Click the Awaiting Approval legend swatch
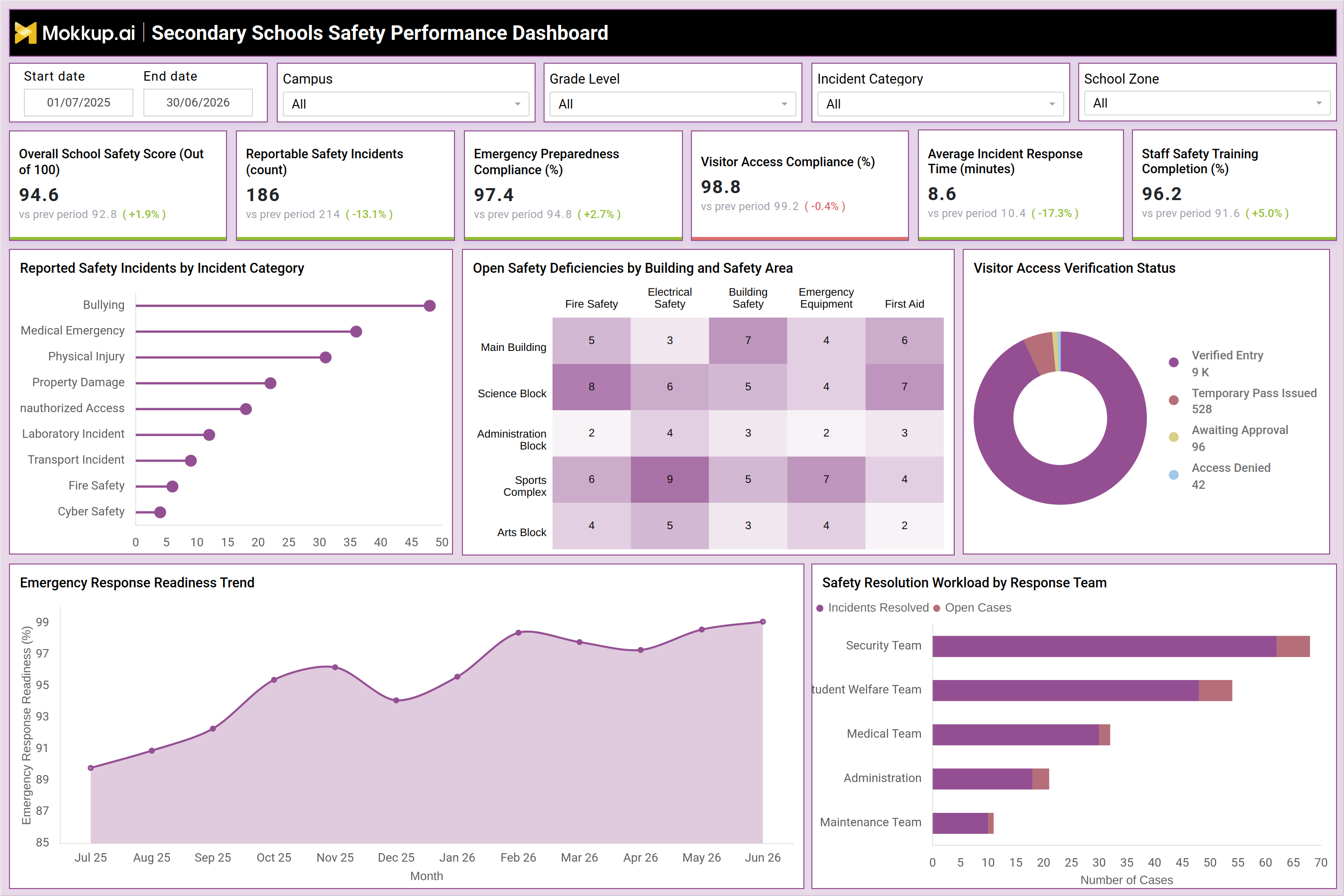 click(x=1174, y=437)
